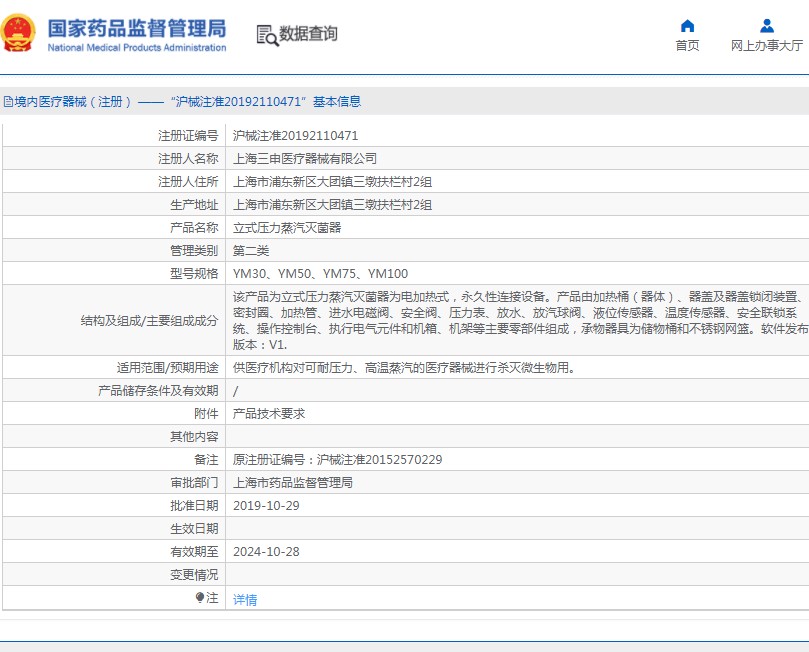Image resolution: width=809 pixels, height=652 pixels.
Task: Click the 网上办事大厅 user icon
Action: click(x=767, y=26)
